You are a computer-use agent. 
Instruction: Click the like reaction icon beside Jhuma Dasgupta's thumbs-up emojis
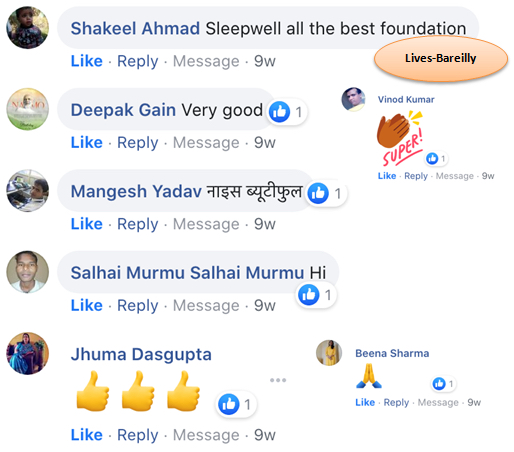pyautogui.click(x=229, y=404)
